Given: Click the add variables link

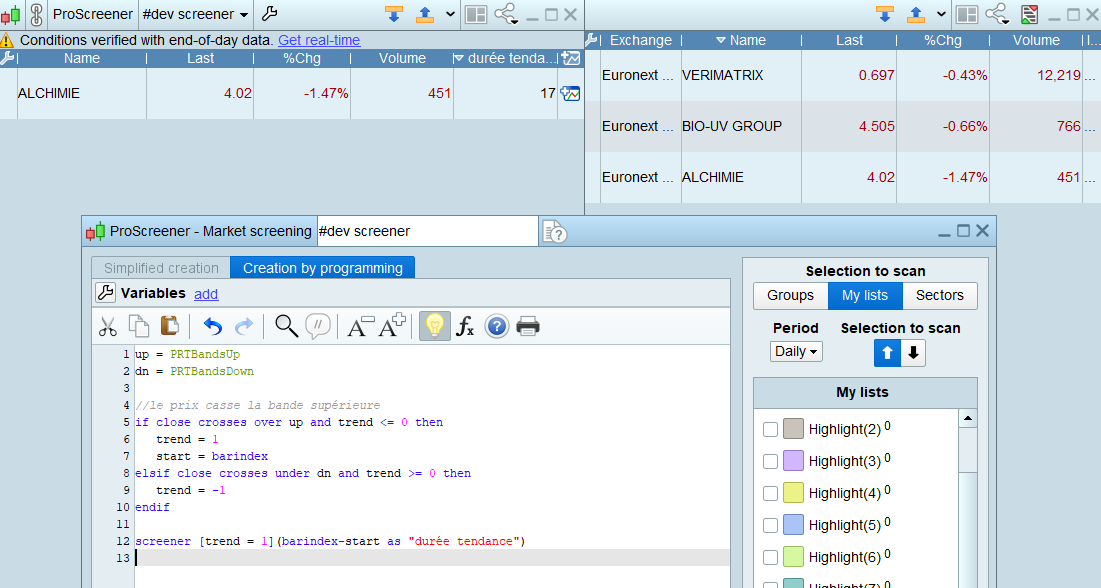Looking at the screenshot, I should pyautogui.click(x=206, y=293).
